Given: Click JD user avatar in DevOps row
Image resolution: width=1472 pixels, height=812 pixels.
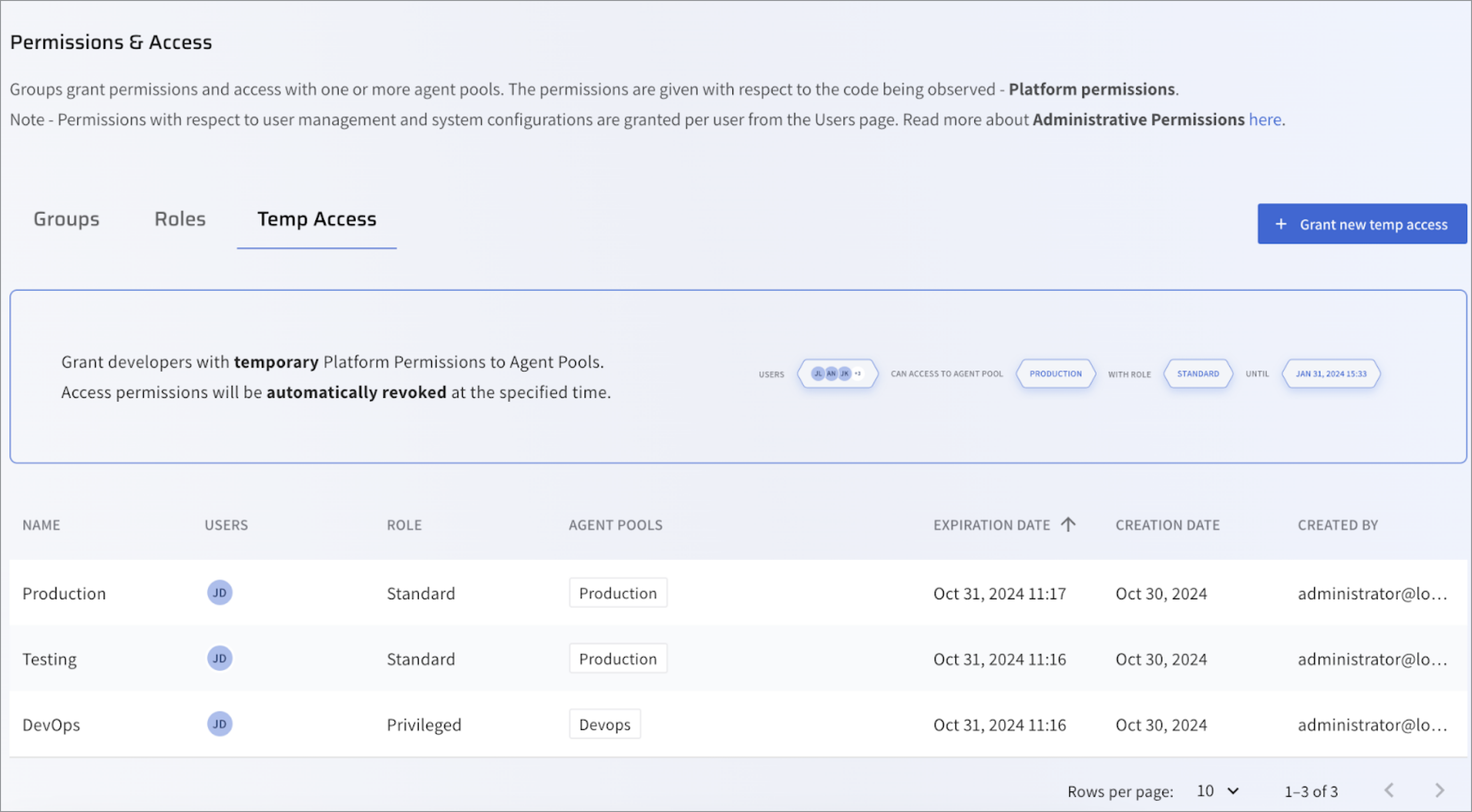Looking at the screenshot, I should pos(219,724).
